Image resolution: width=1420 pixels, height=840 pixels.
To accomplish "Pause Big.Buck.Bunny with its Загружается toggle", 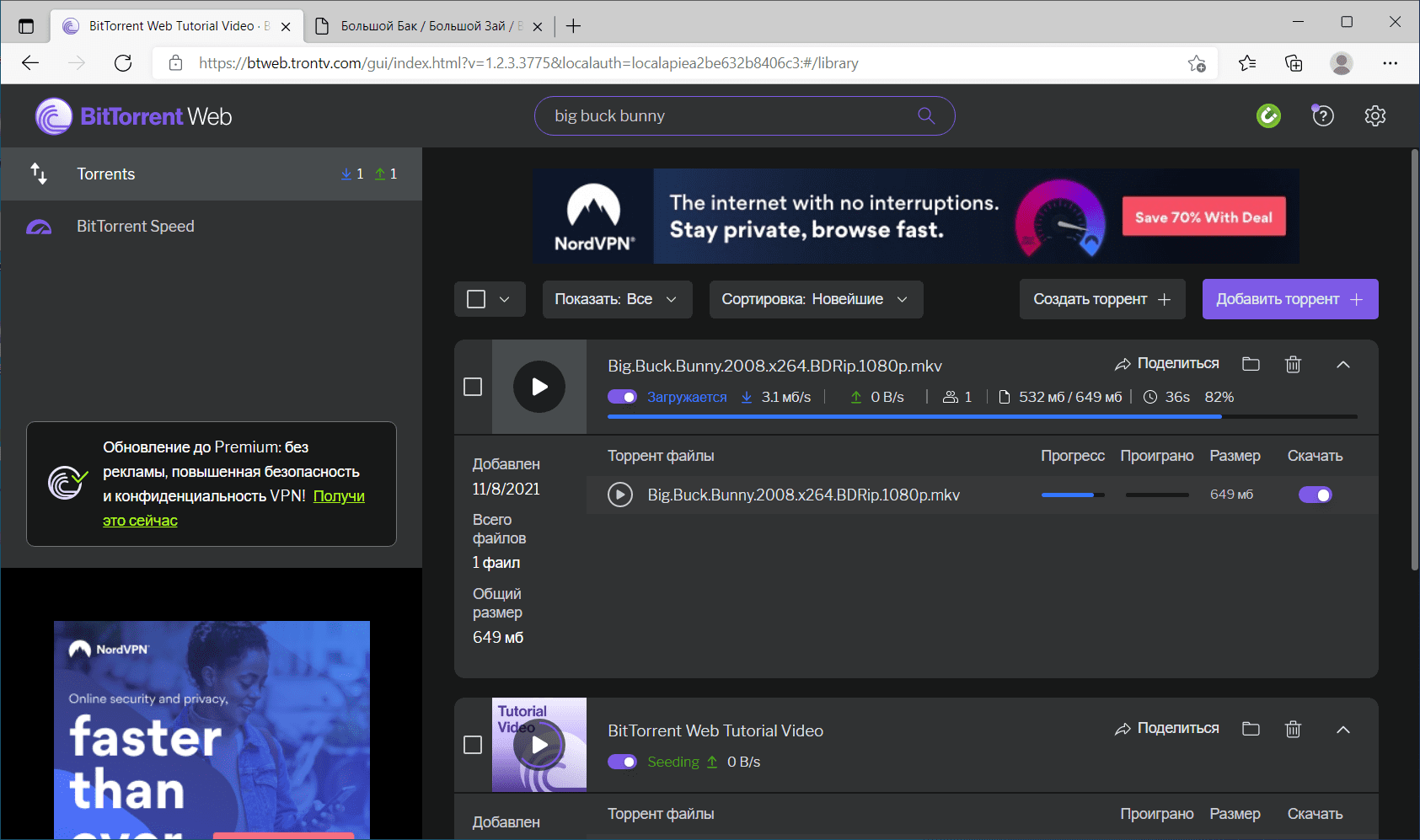I will click(622, 397).
